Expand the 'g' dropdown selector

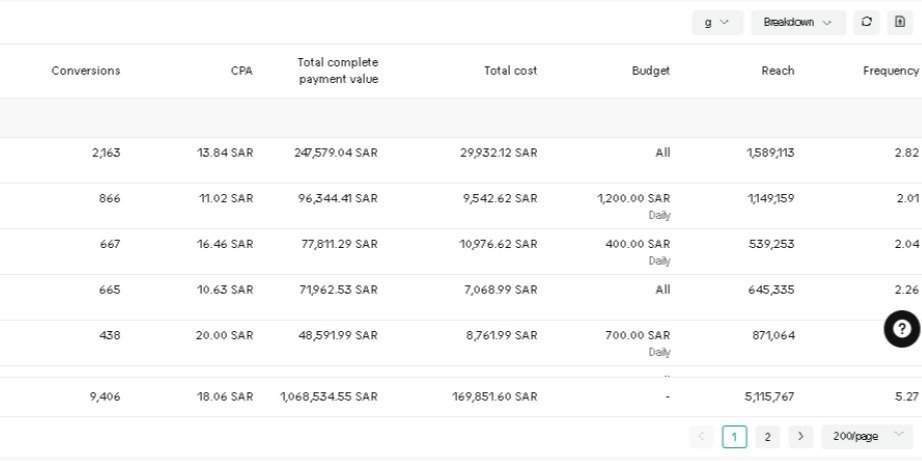click(717, 22)
